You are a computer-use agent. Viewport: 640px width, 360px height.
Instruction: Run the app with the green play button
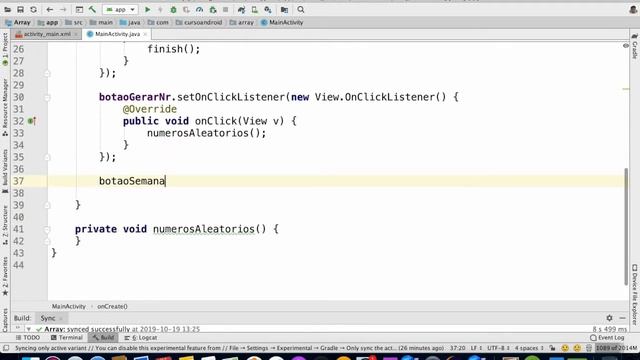[148, 9]
